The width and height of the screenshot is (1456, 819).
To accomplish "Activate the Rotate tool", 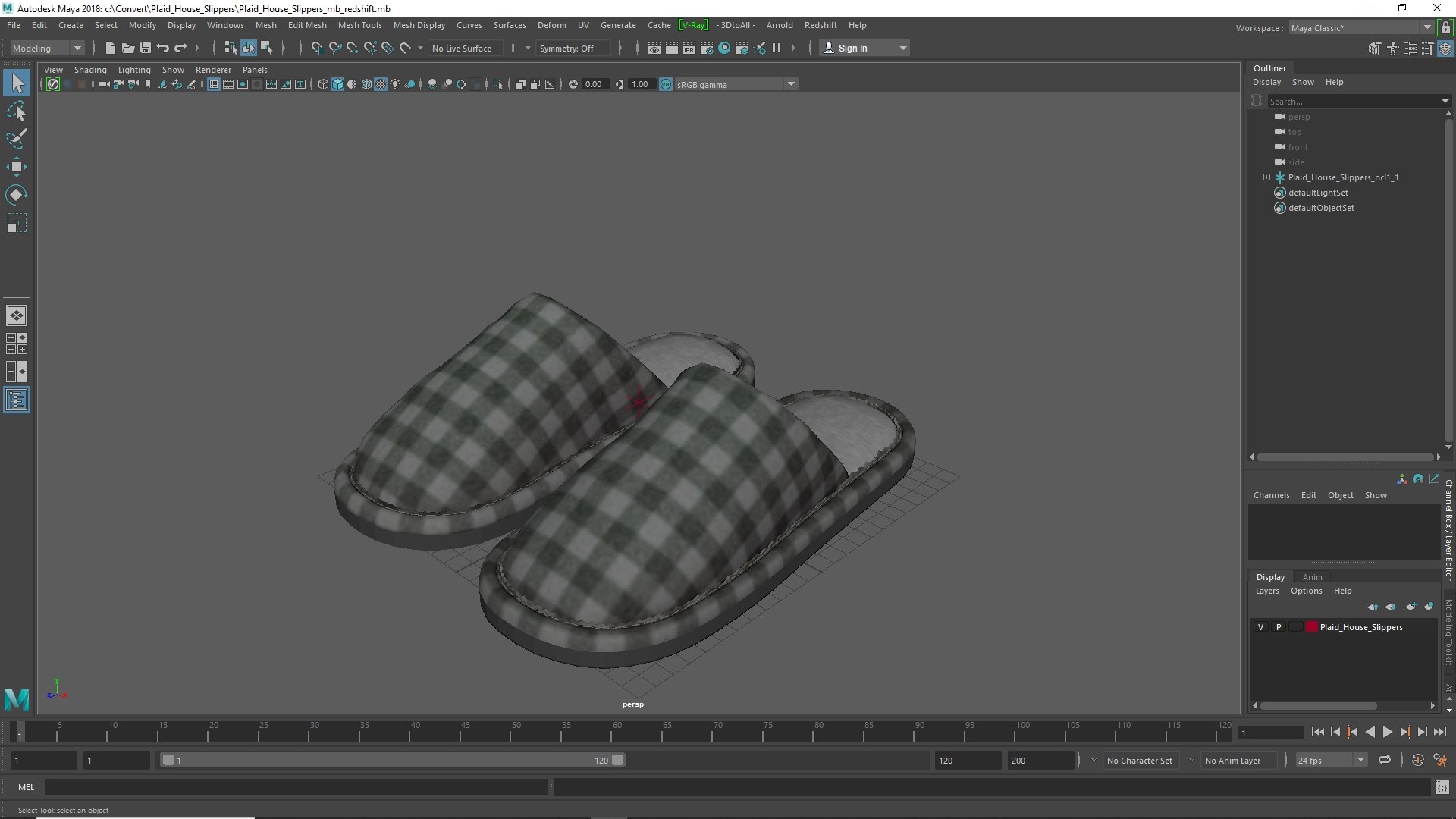I will [x=17, y=195].
